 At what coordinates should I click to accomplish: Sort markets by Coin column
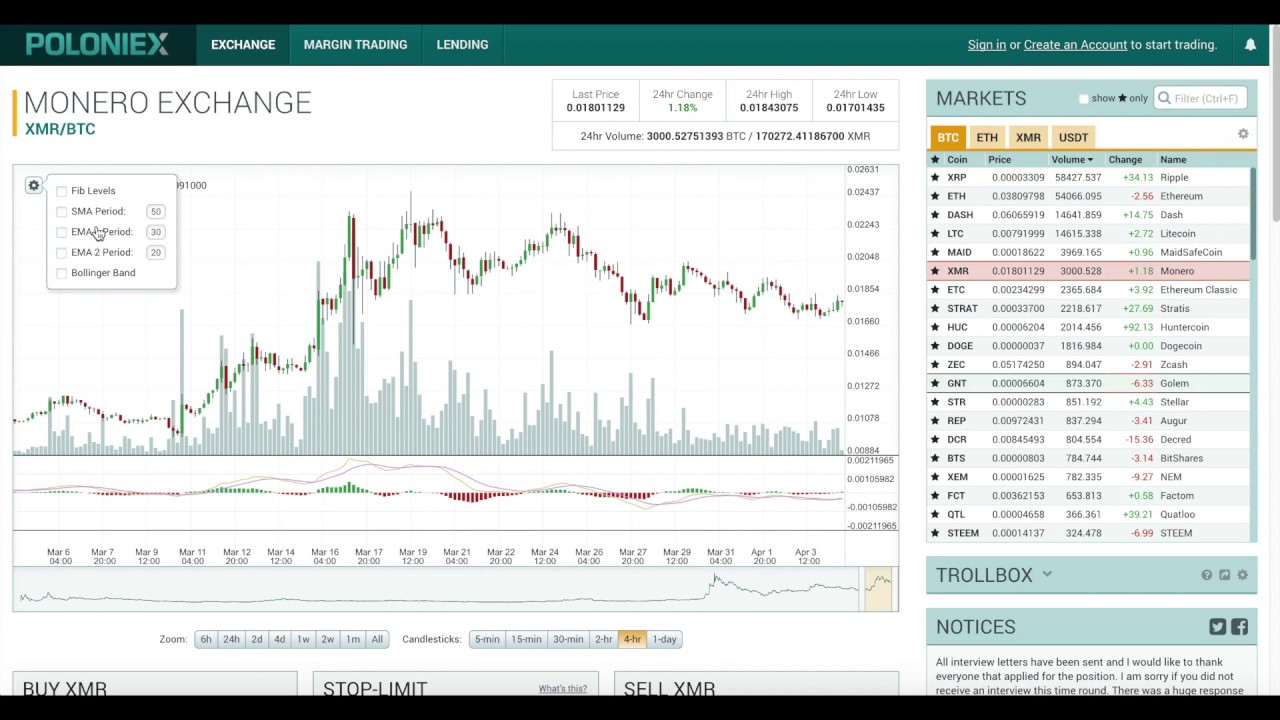click(x=957, y=160)
